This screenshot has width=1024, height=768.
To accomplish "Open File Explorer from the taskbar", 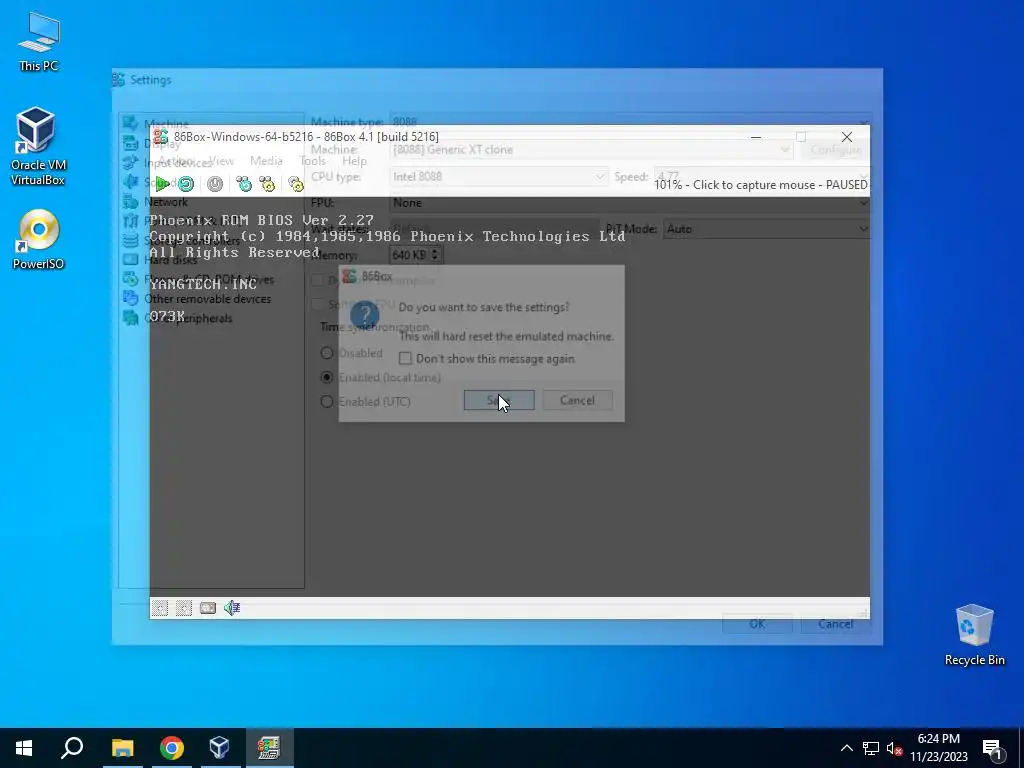I will pos(122,748).
